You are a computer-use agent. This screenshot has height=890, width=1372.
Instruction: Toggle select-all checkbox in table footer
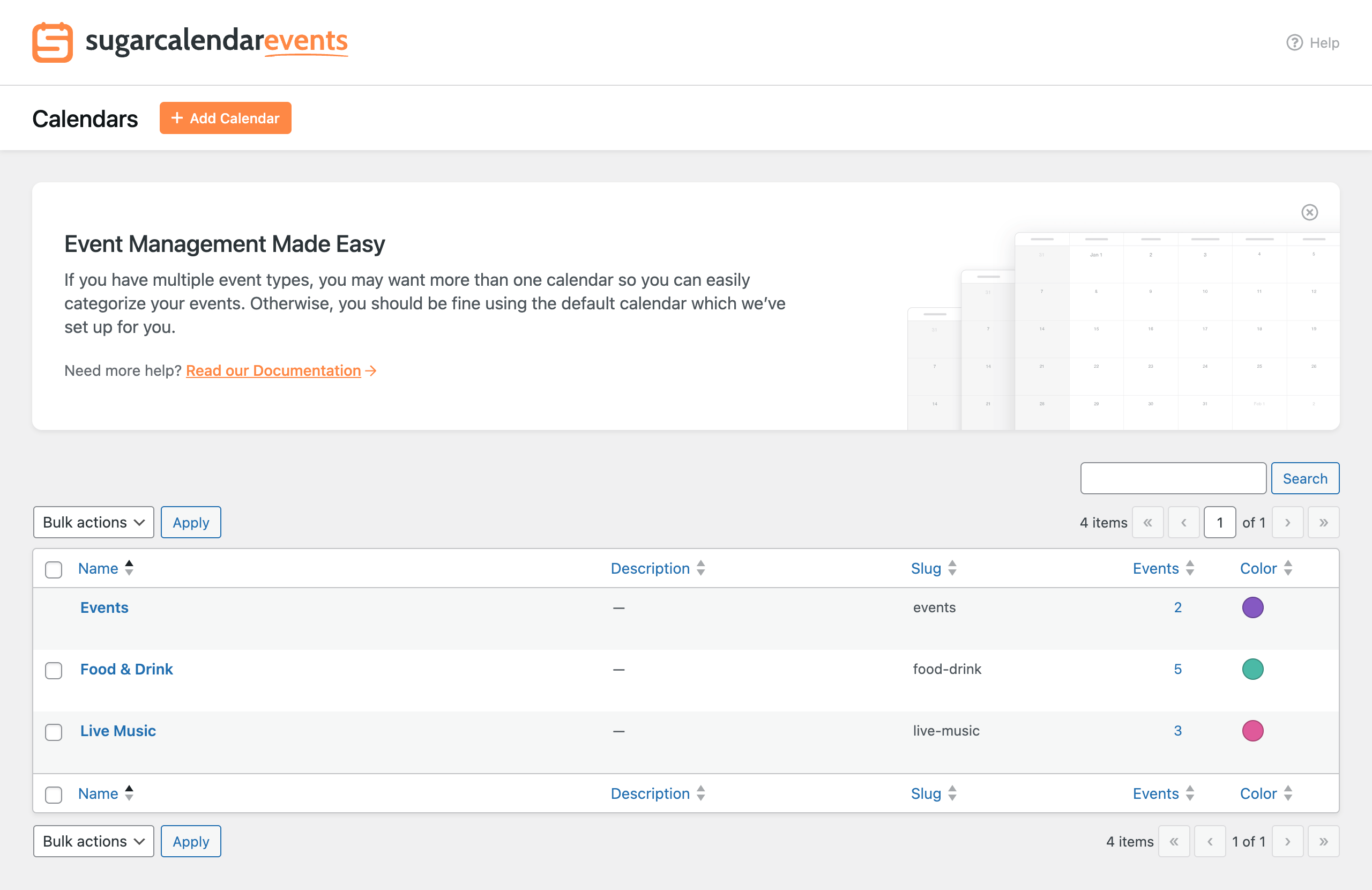coord(54,794)
